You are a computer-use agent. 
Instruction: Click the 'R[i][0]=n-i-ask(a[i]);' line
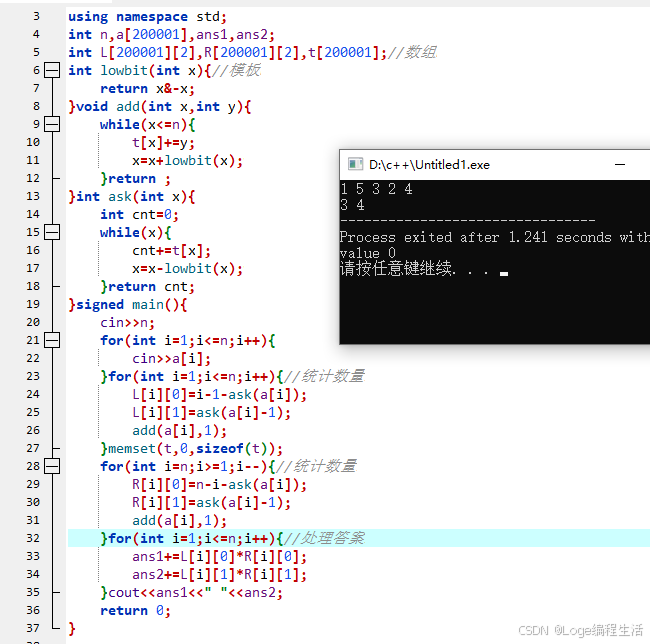tap(219, 484)
